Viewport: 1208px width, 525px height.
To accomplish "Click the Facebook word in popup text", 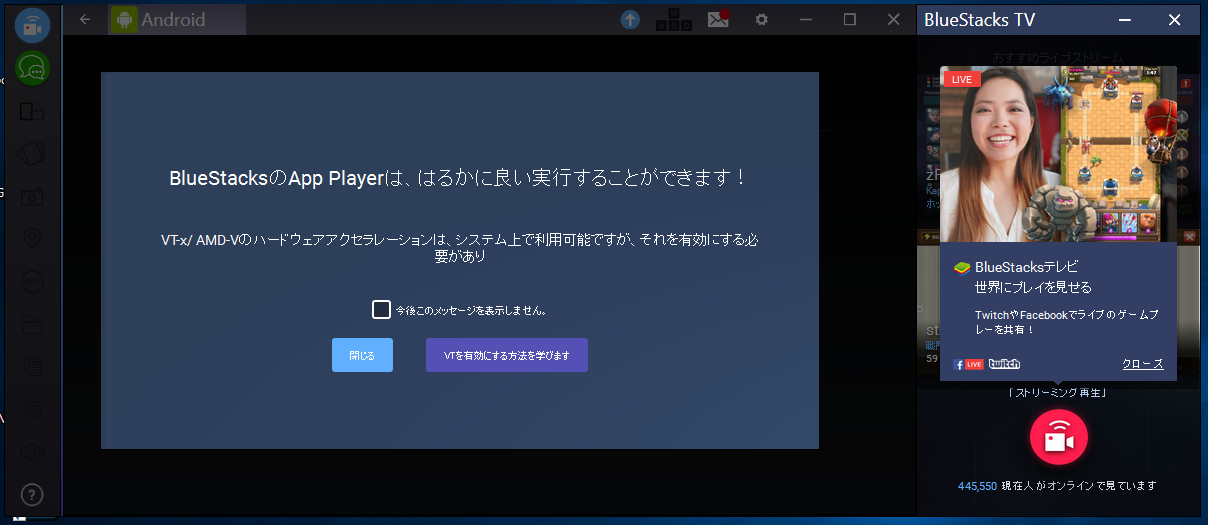I will point(1044,315).
